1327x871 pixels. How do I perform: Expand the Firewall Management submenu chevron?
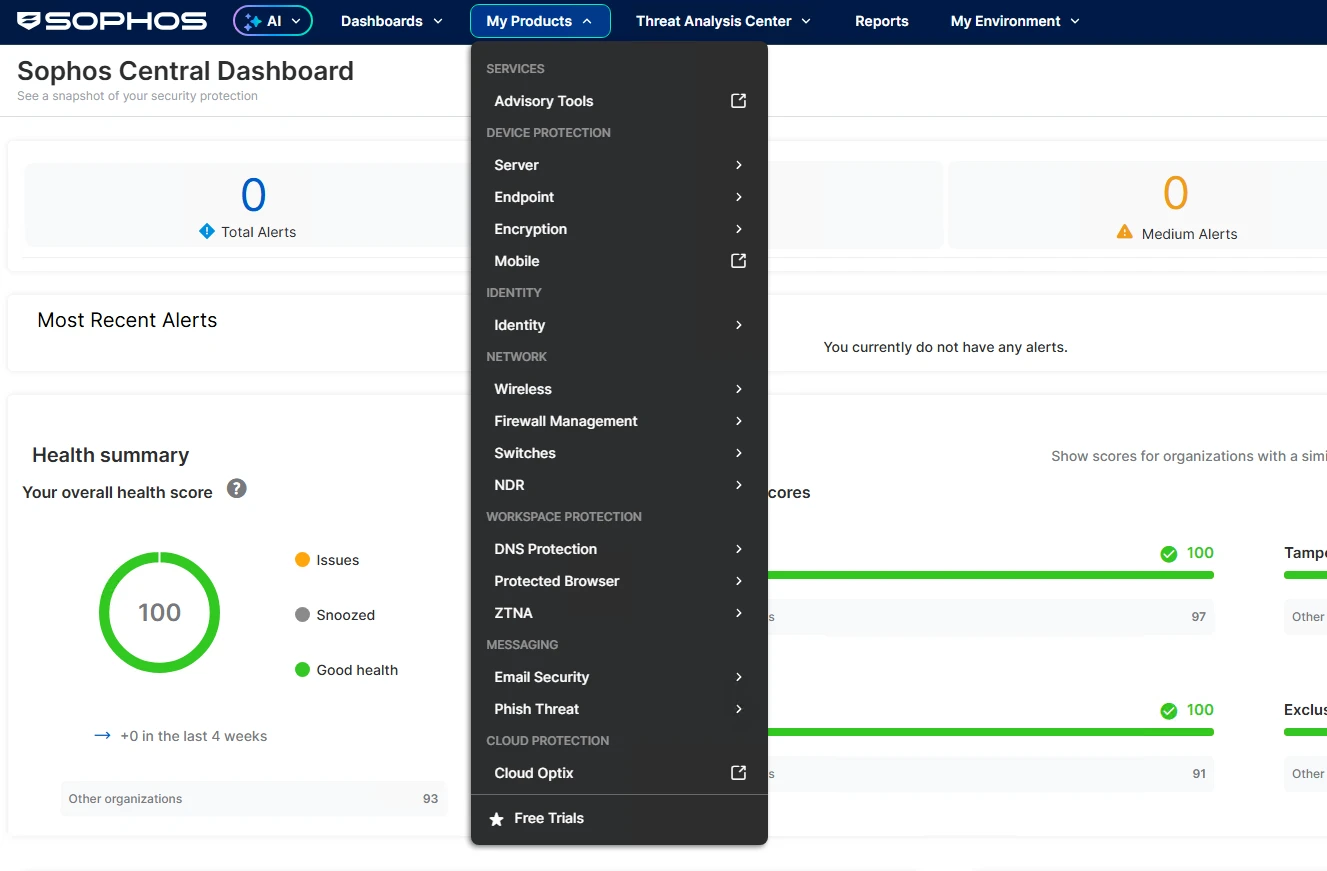739,421
